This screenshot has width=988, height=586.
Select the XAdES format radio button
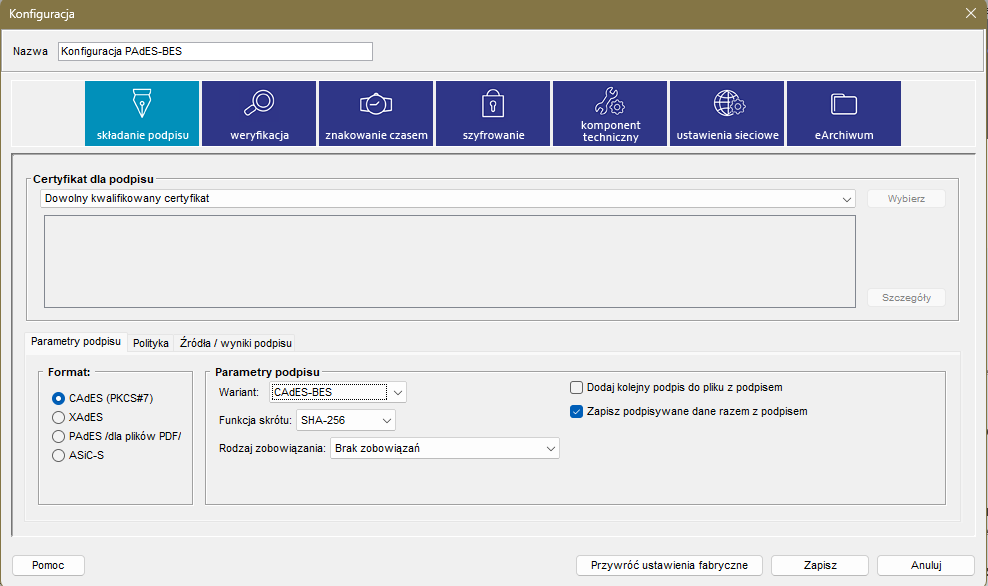pos(59,417)
